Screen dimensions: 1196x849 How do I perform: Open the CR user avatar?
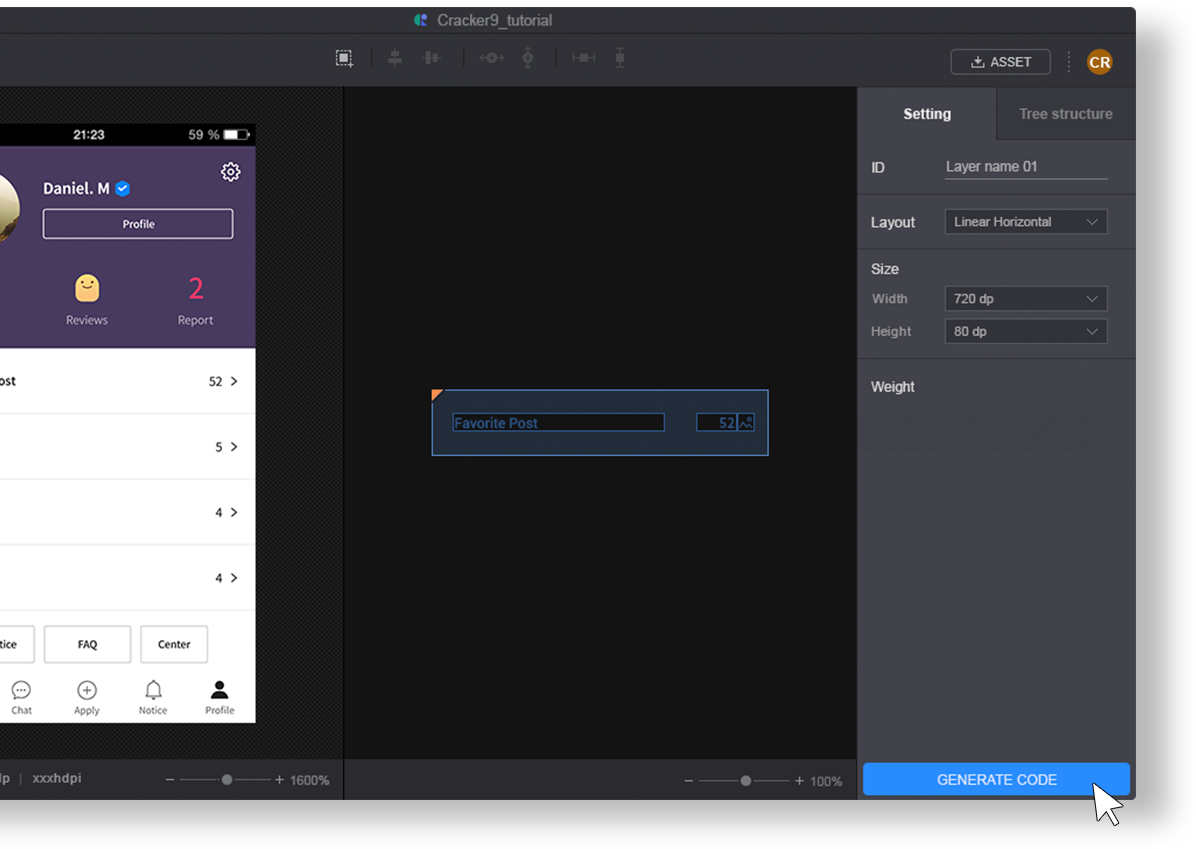1099,62
